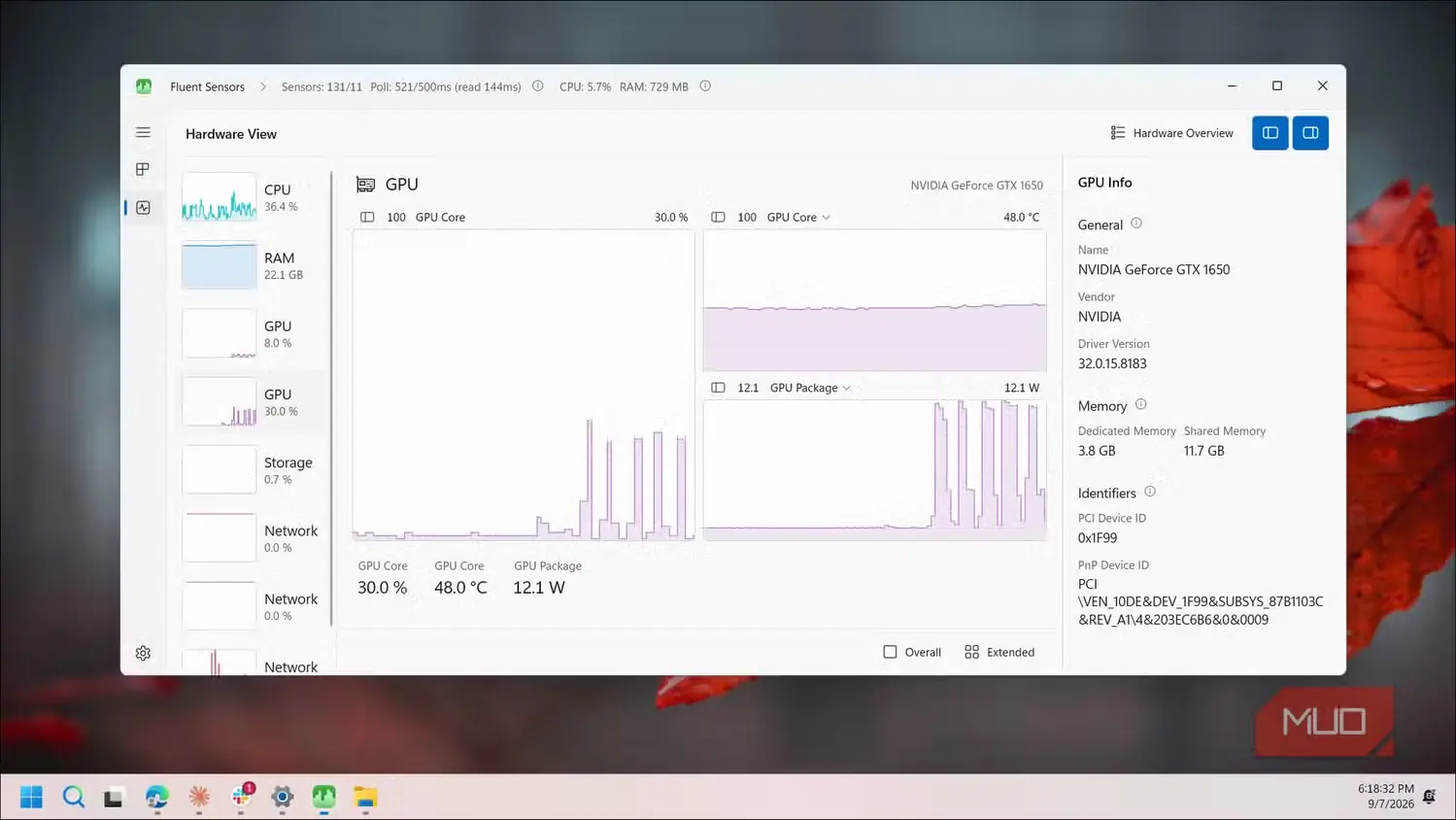Select Storage 0.7 % in hardware list
Image resolution: width=1456 pixels, height=820 pixels.
pos(254,470)
